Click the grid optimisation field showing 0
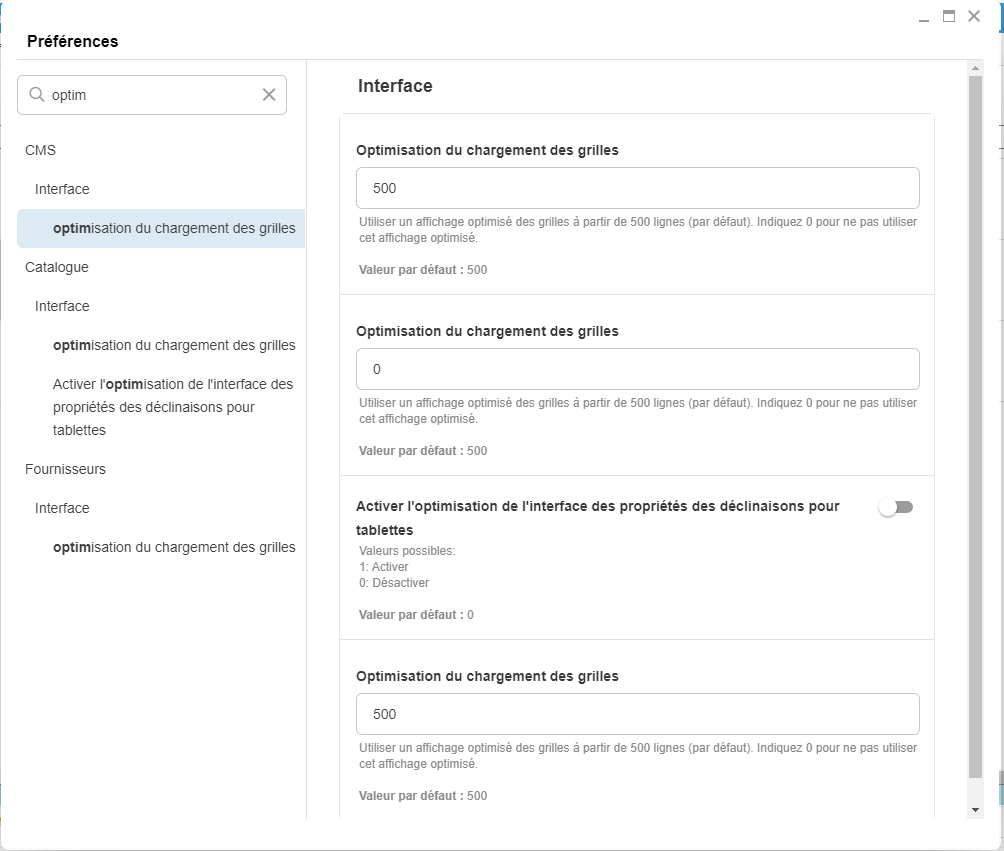The image size is (1004, 851). (x=637, y=369)
